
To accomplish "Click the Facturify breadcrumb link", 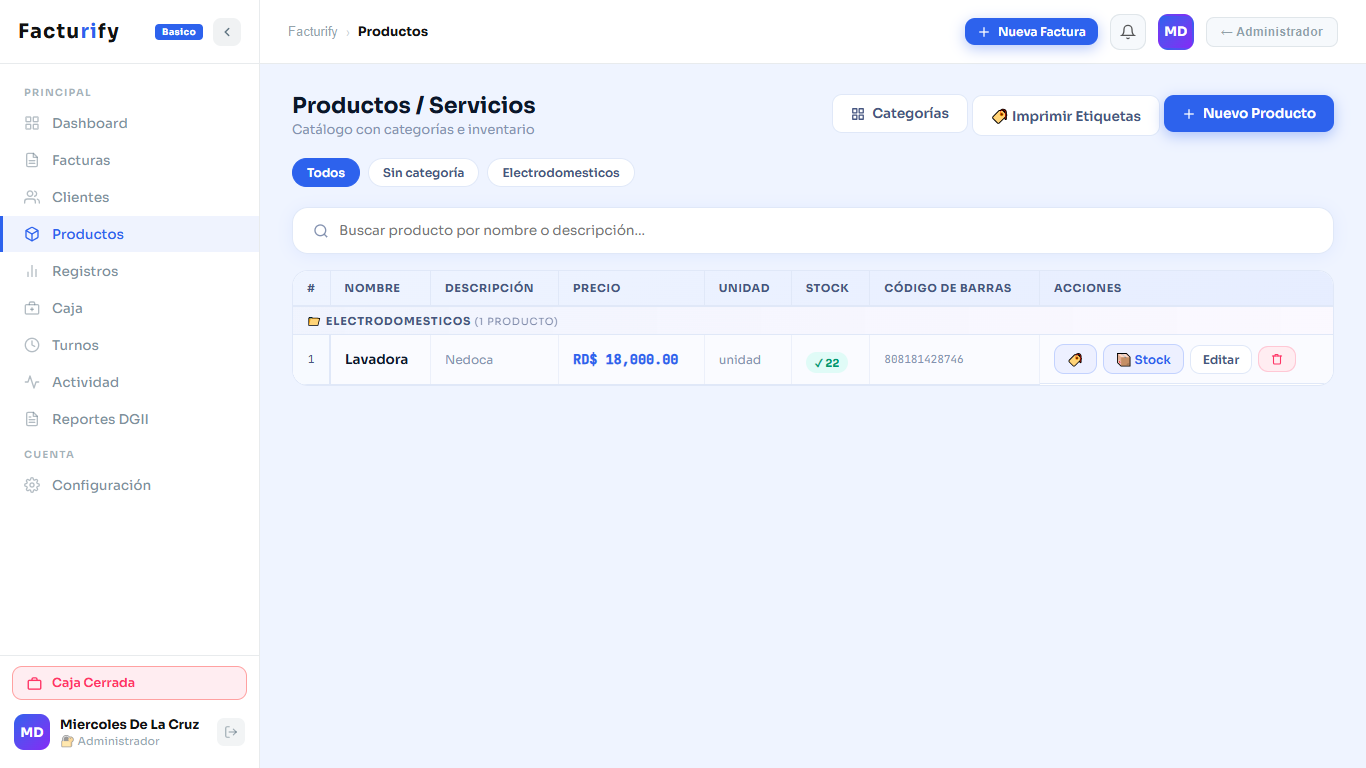I will pyautogui.click(x=313, y=32).
